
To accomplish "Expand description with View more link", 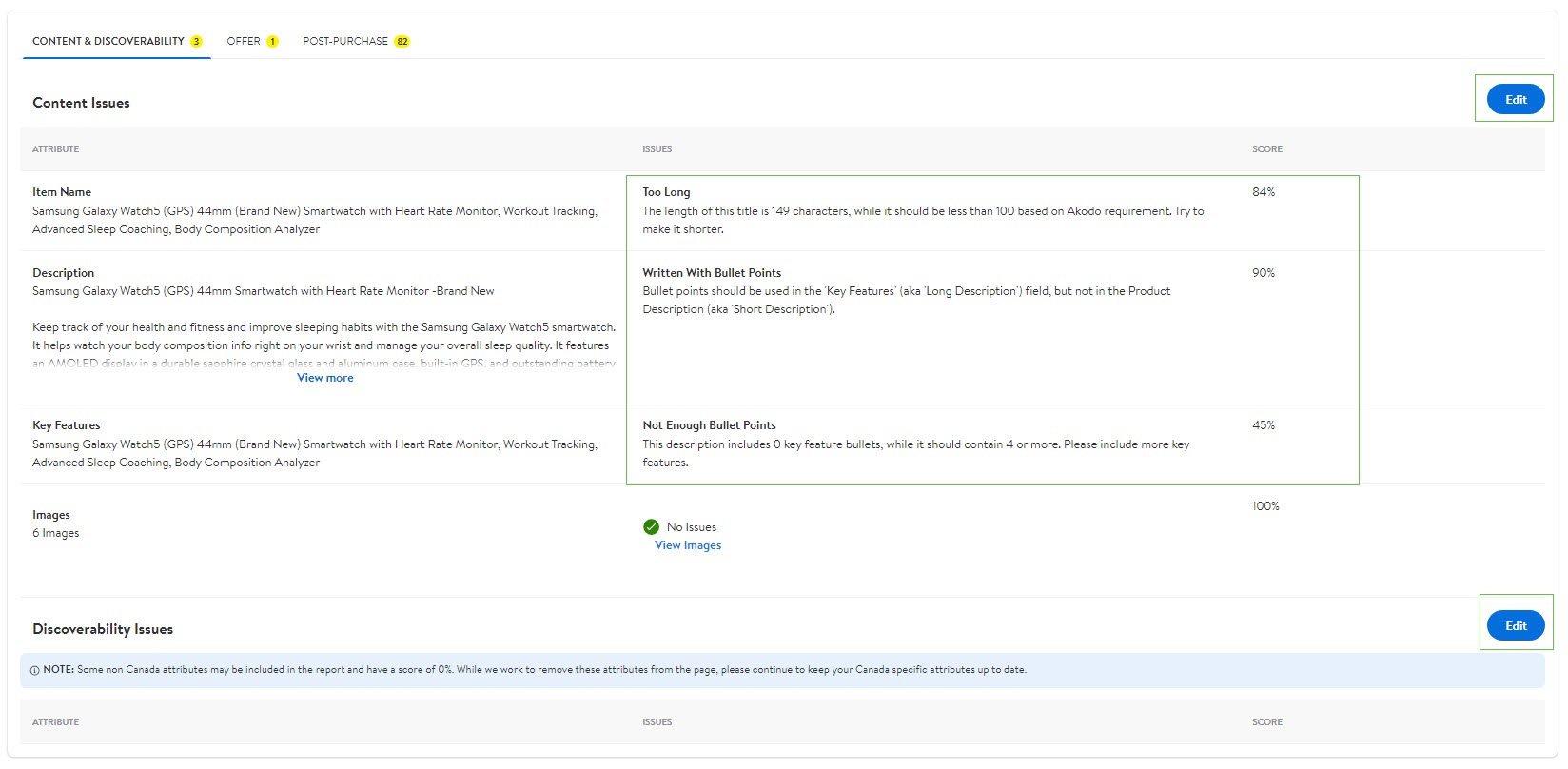I will click(325, 378).
